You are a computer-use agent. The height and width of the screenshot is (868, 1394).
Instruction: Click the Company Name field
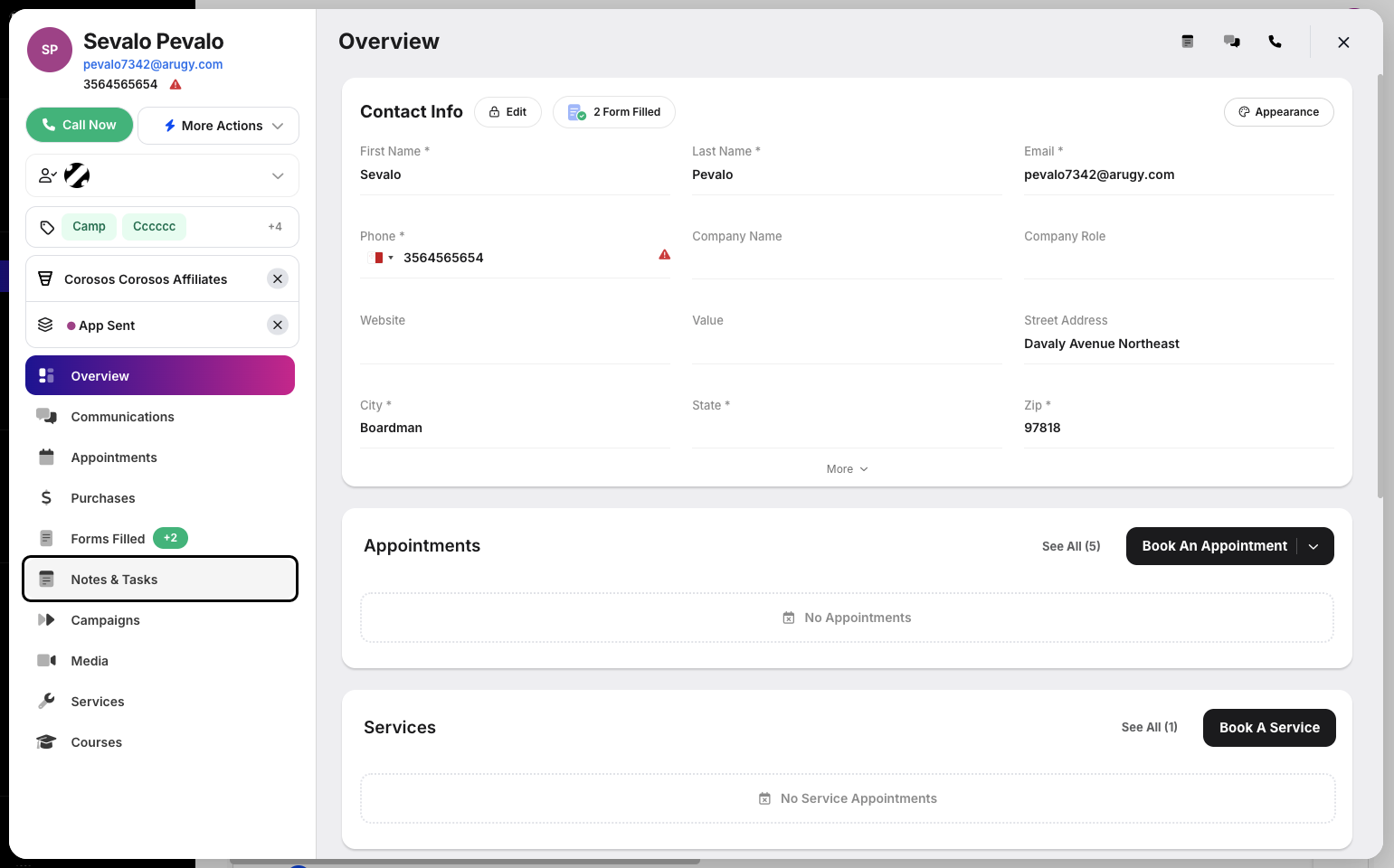(847, 259)
